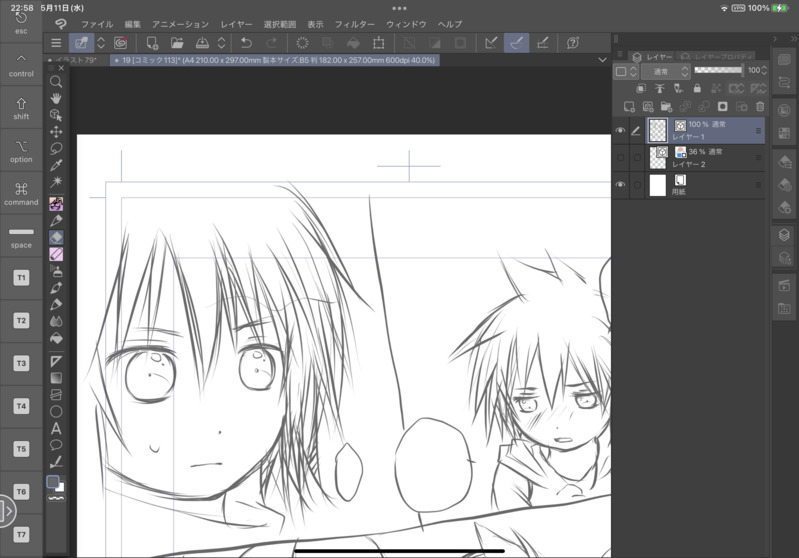Viewport: 799px width, 558px height.
Task: Select the Airbrush tool
Action: tap(56, 271)
